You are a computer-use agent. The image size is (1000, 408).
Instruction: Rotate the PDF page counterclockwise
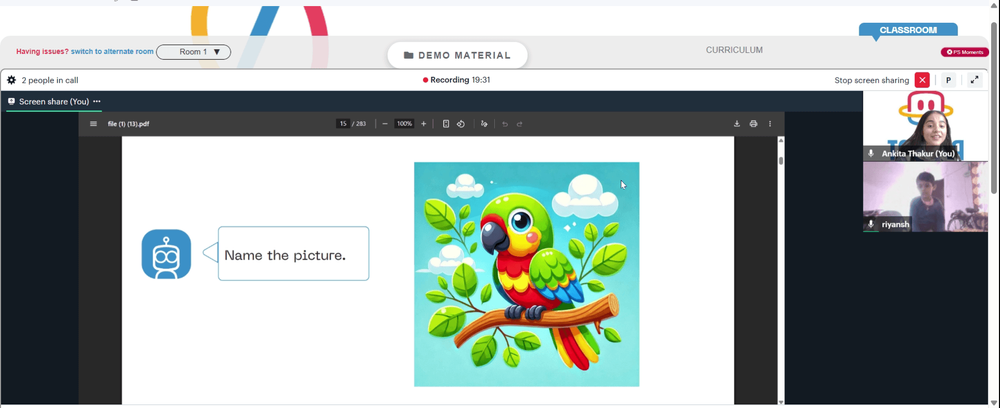(460, 124)
